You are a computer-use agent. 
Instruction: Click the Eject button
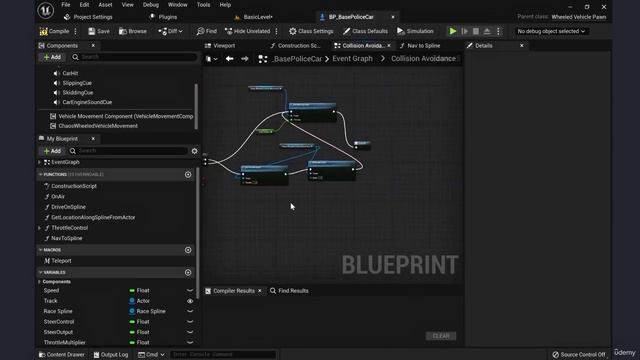point(487,31)
